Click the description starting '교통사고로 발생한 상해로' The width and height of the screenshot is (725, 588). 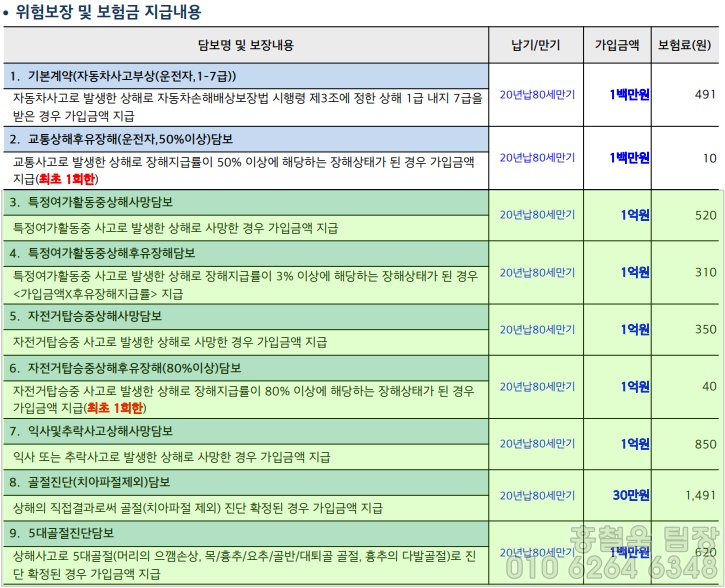(244, 170)
